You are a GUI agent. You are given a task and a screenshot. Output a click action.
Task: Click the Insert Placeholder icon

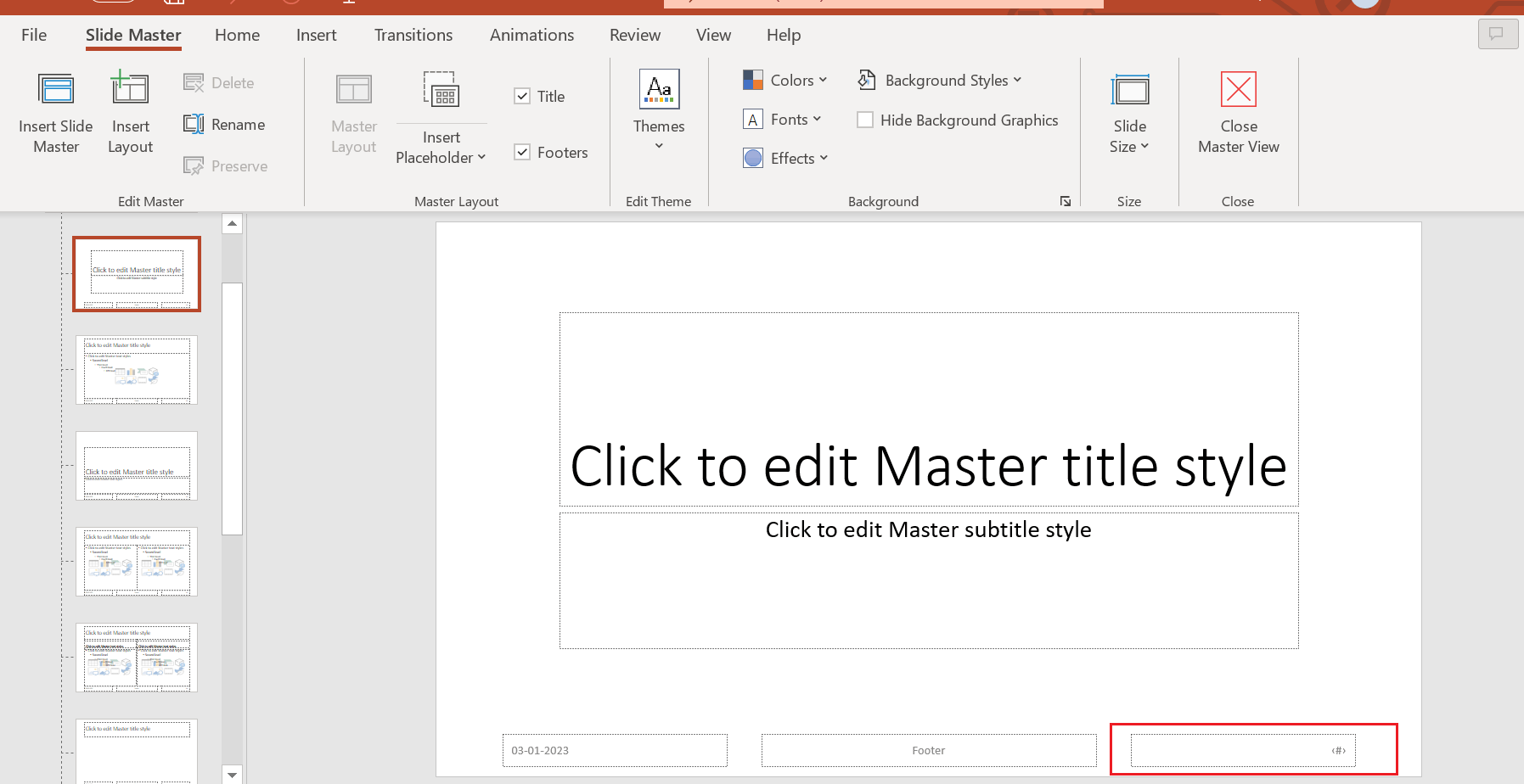point(441,89)
